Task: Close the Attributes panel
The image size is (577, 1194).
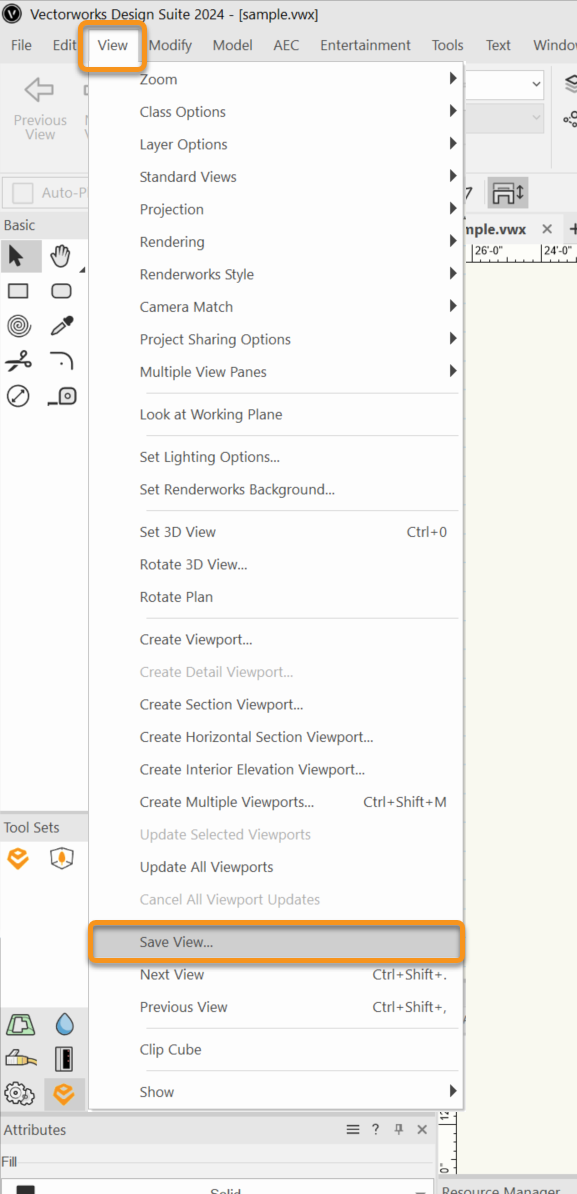Action: [422, 1129]
